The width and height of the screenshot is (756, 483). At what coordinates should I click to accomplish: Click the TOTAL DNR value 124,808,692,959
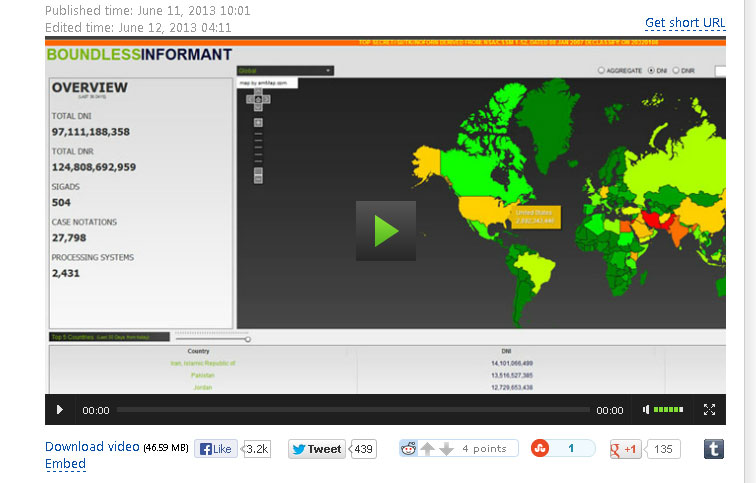[x=94, y=167]
